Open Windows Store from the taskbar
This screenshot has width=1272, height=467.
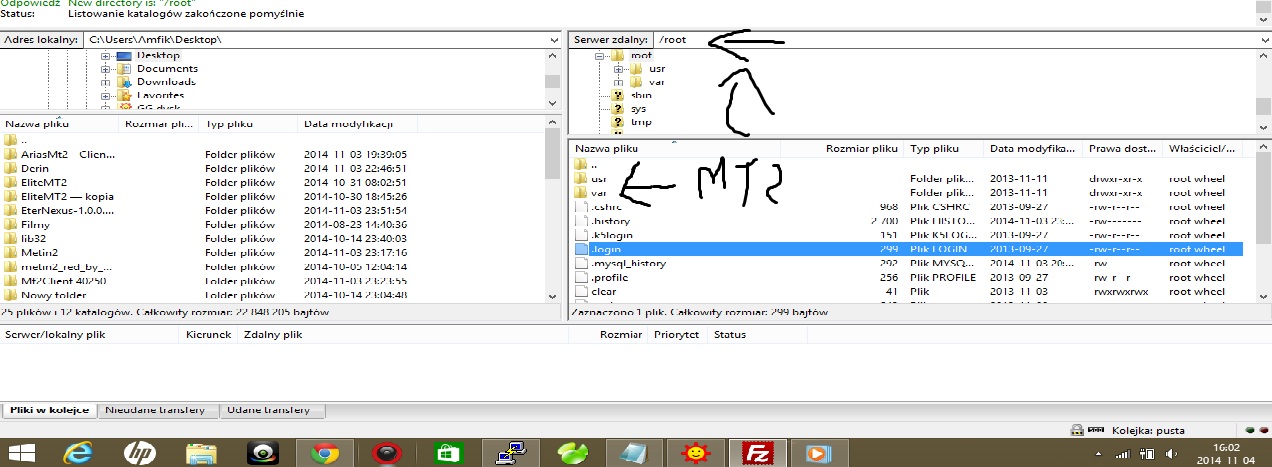coord(449,452)
